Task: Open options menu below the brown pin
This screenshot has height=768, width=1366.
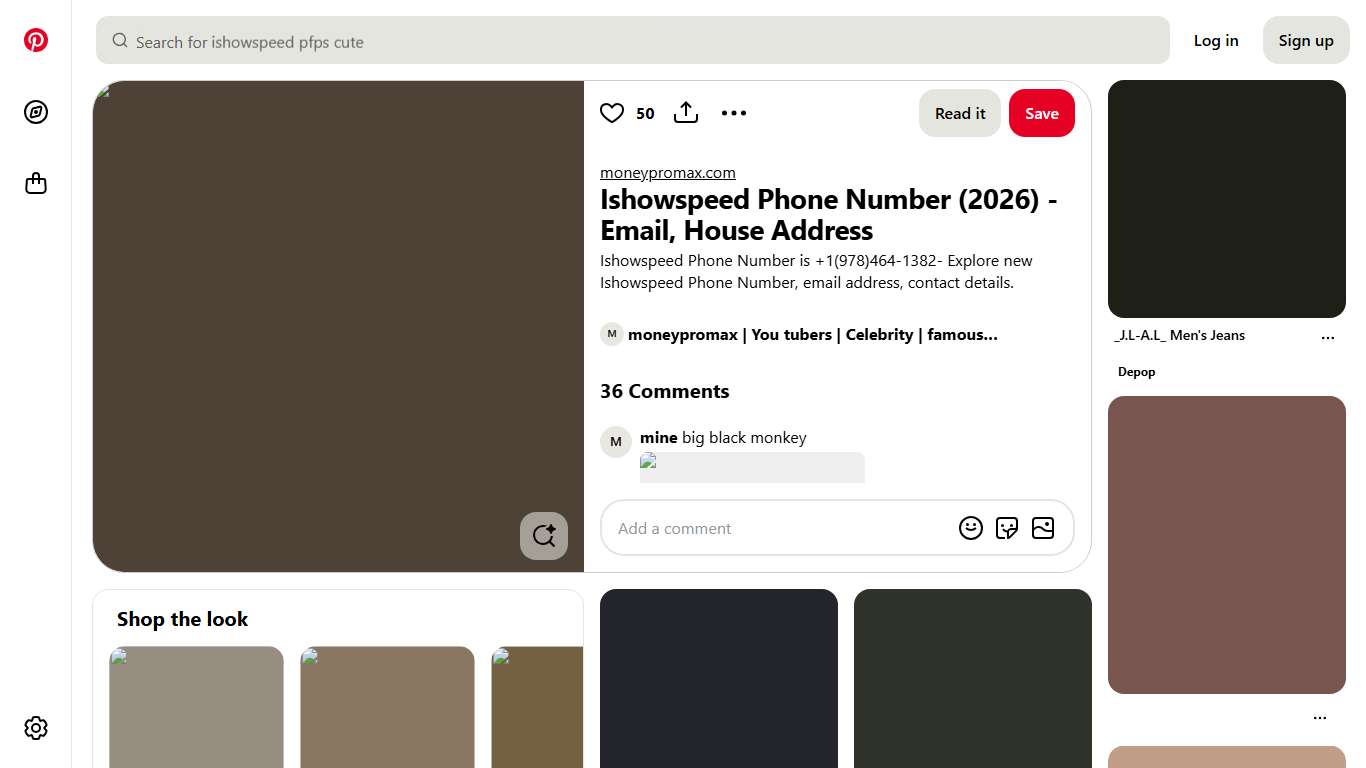Action: (x=1320, y=716)
